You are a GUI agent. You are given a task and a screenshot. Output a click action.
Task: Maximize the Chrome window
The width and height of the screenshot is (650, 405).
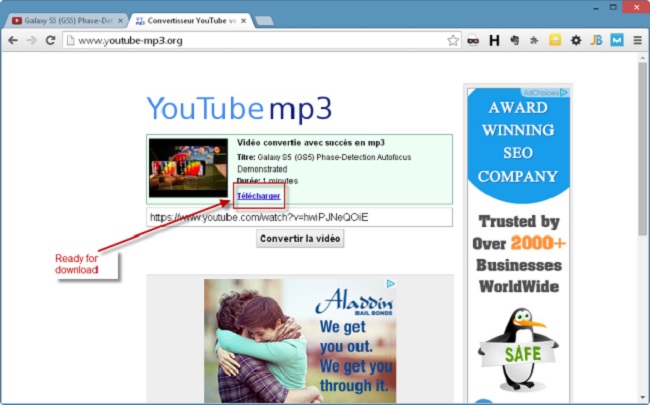coord(613,7)
